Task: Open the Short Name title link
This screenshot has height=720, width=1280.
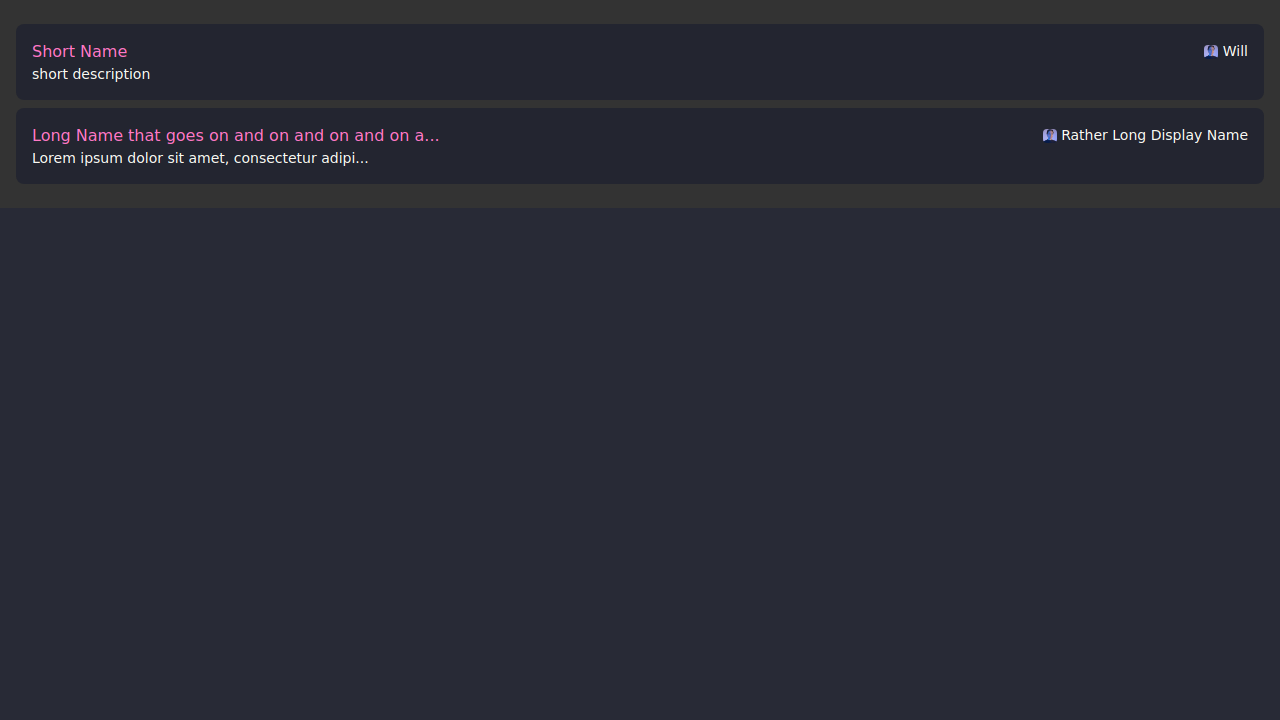Action: 79,51
